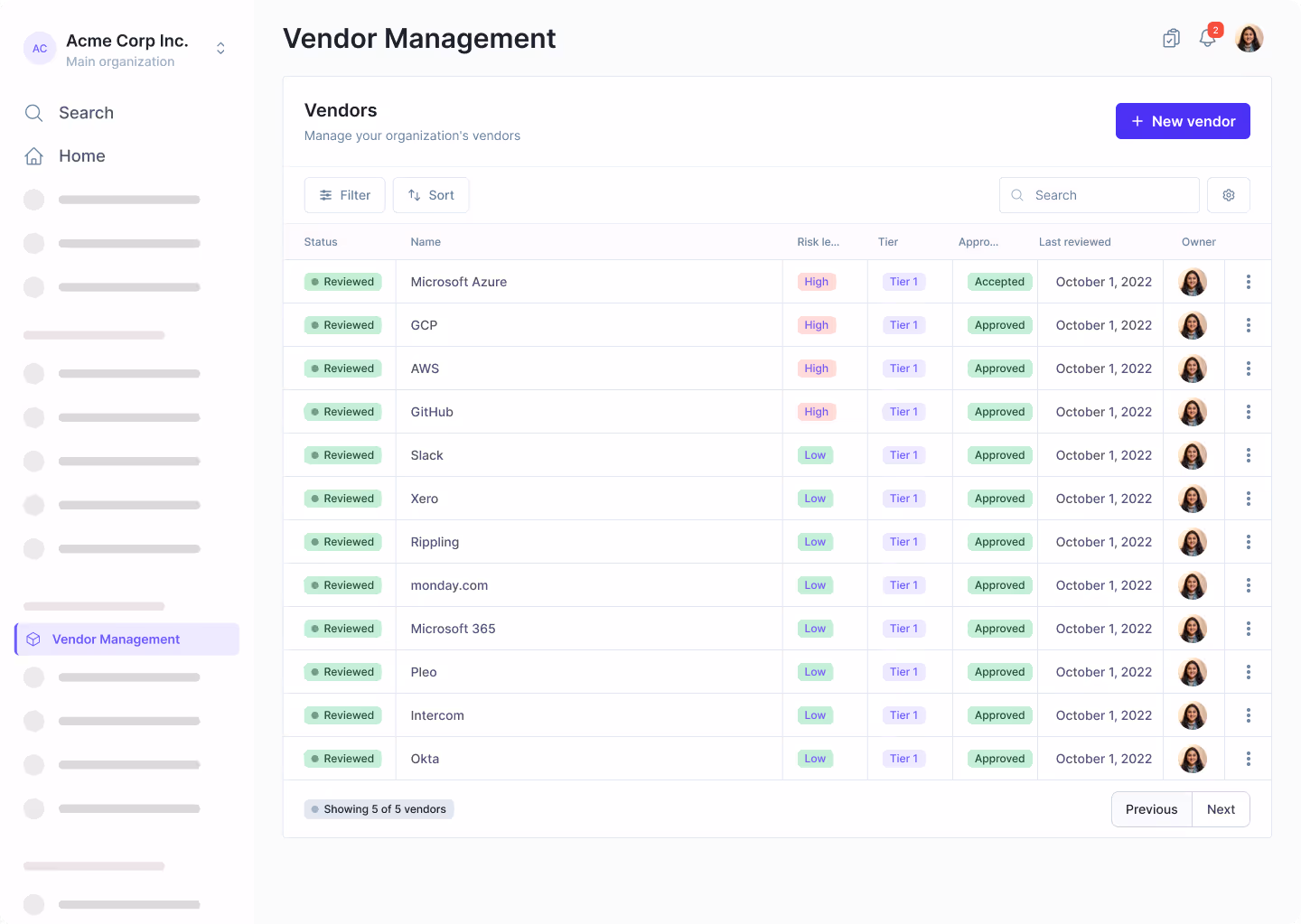Click the Home house icon in sidebar
Viewport: 1301px width, 924px height.
click(x=34, y=156)
